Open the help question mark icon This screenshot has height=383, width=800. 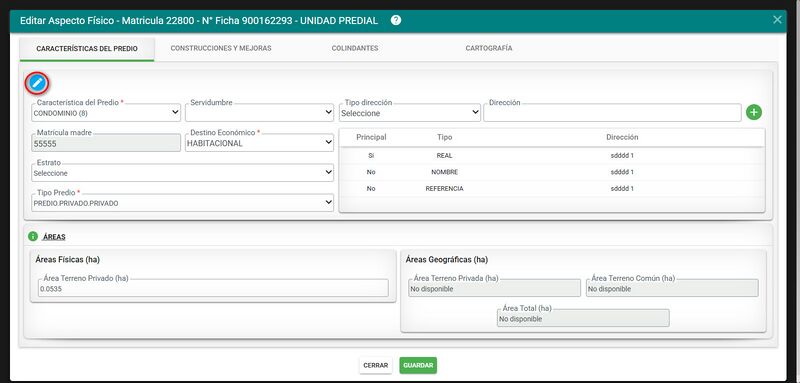[x=396, y=20]
